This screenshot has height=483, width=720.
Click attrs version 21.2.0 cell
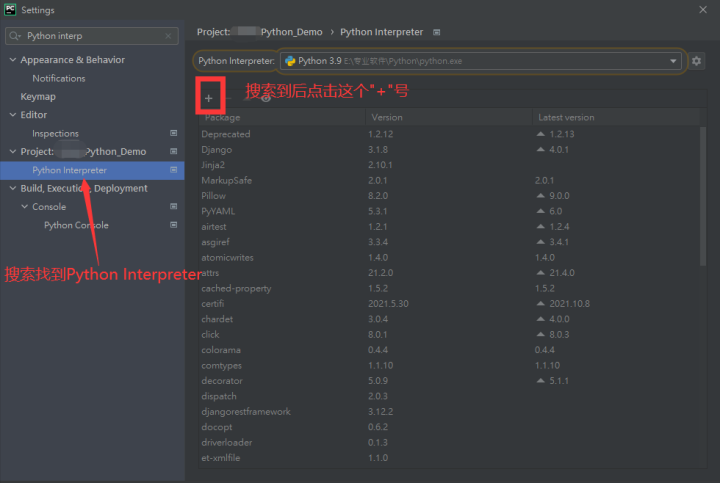click(380, 273)
